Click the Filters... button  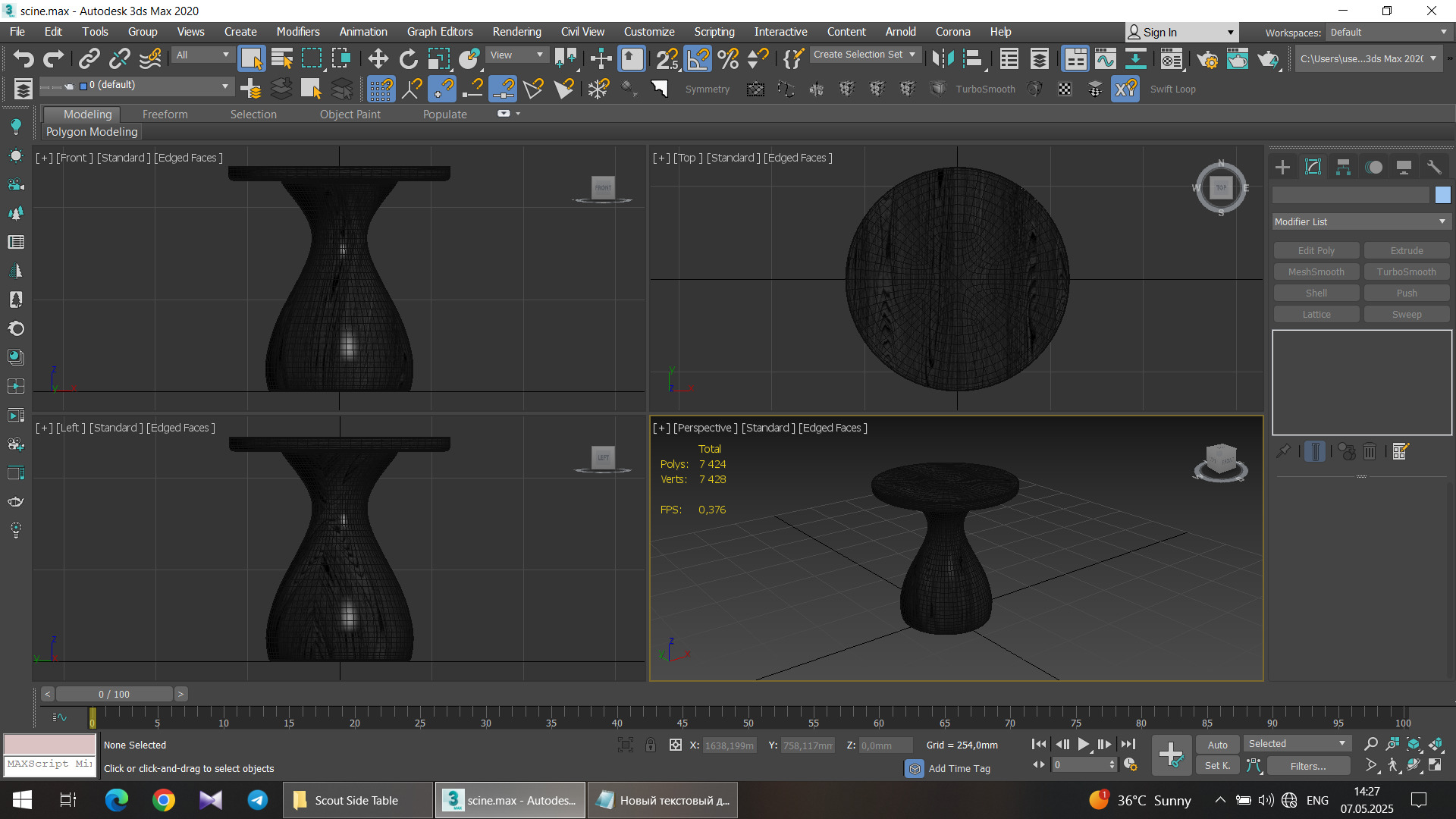coord(1308,766)
